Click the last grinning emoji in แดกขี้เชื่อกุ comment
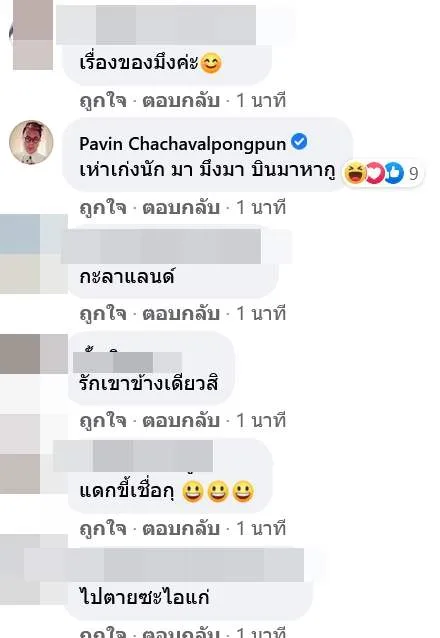Image resolution: width=440 pixels, height=638 pixels. [x=243, y=492]
